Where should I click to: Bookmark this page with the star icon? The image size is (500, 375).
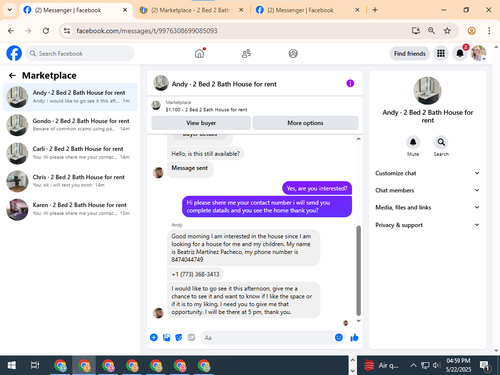tap(447, 31)
